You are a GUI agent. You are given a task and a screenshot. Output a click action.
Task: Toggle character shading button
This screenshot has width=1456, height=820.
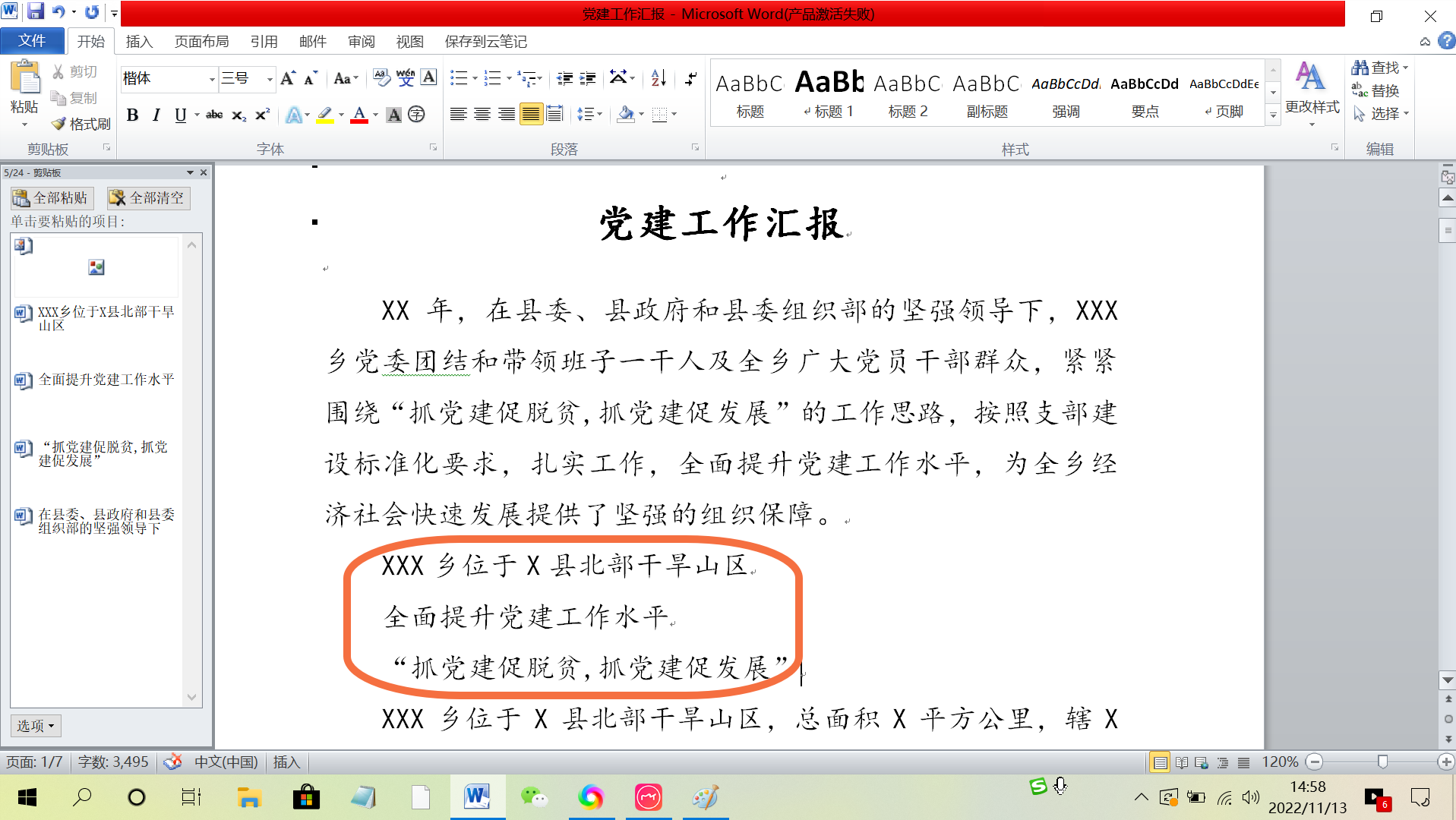click(x=393, y=115)
